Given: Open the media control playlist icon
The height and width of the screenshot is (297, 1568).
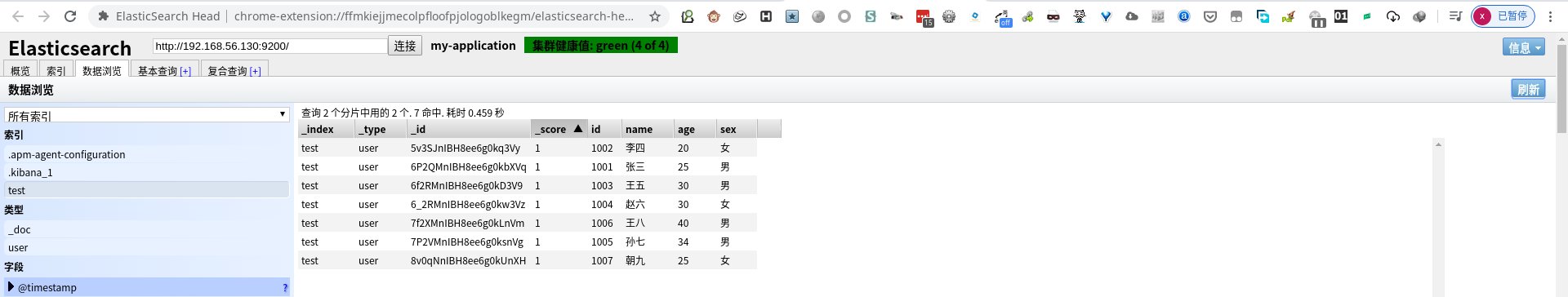Looking at the screenshot, I should [1455, 16].
